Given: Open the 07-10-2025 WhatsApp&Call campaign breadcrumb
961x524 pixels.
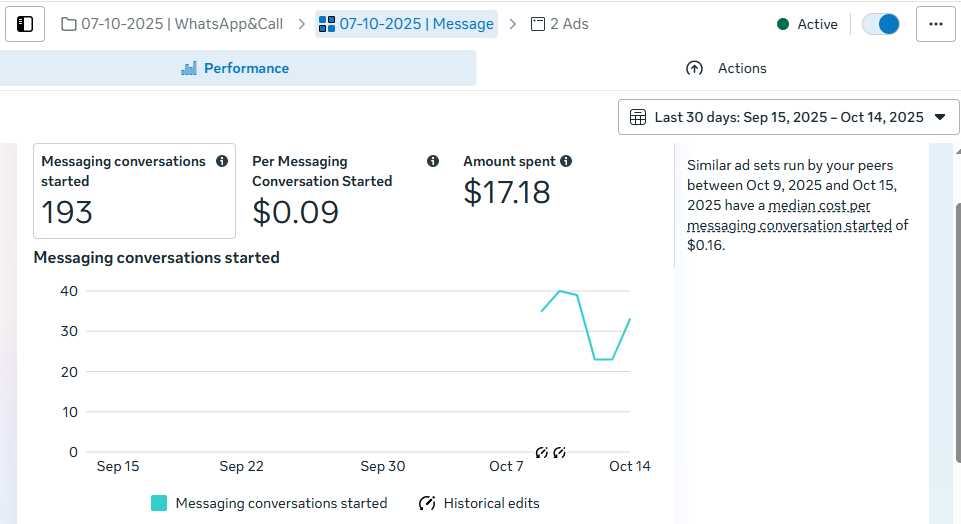Looking at the screenshot, I should coord(173,24).
